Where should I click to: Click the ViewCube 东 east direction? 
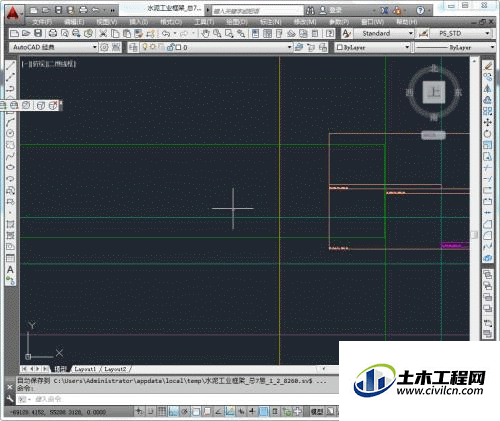458,92
